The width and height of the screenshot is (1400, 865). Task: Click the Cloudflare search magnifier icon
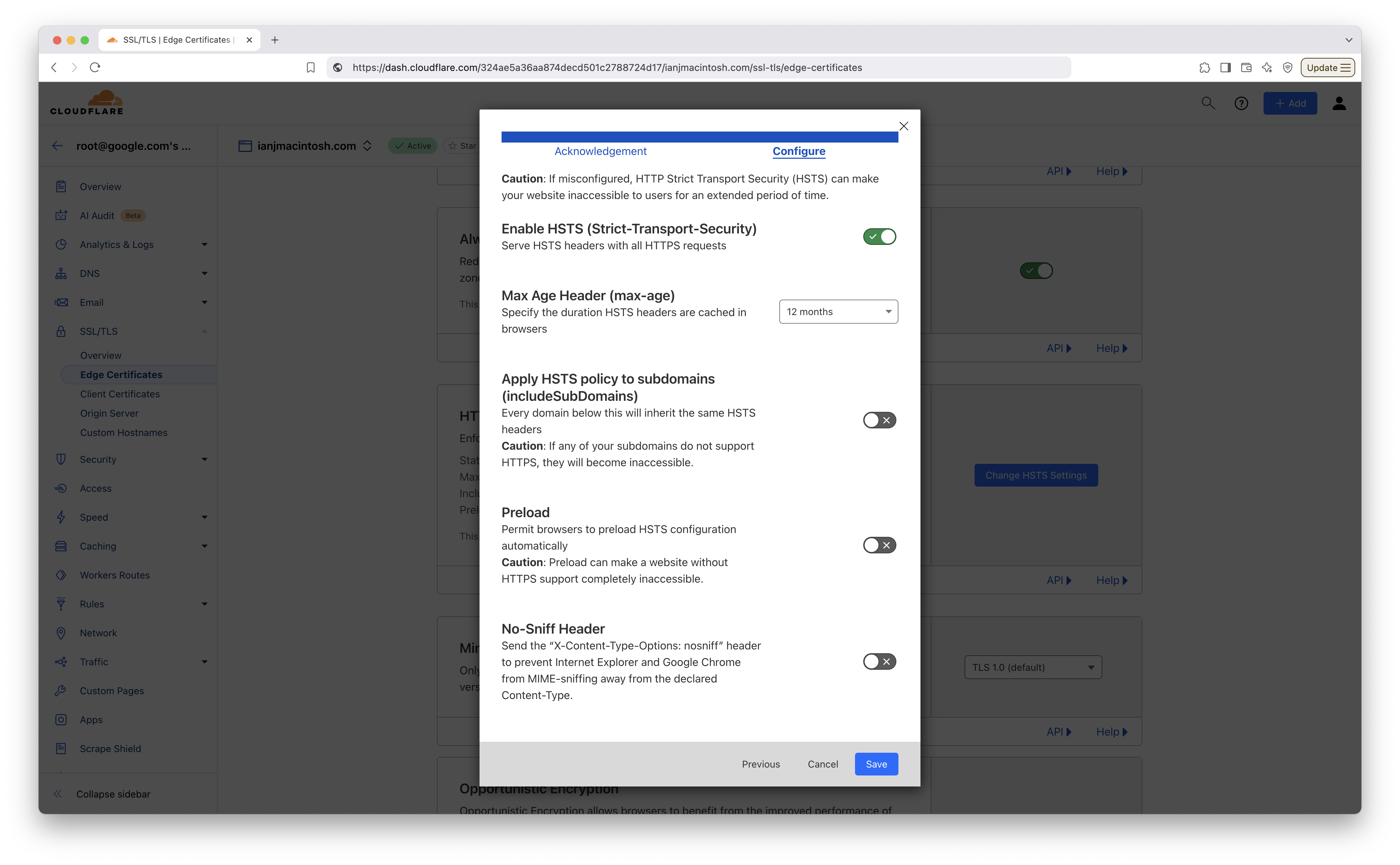[1208, 104]
